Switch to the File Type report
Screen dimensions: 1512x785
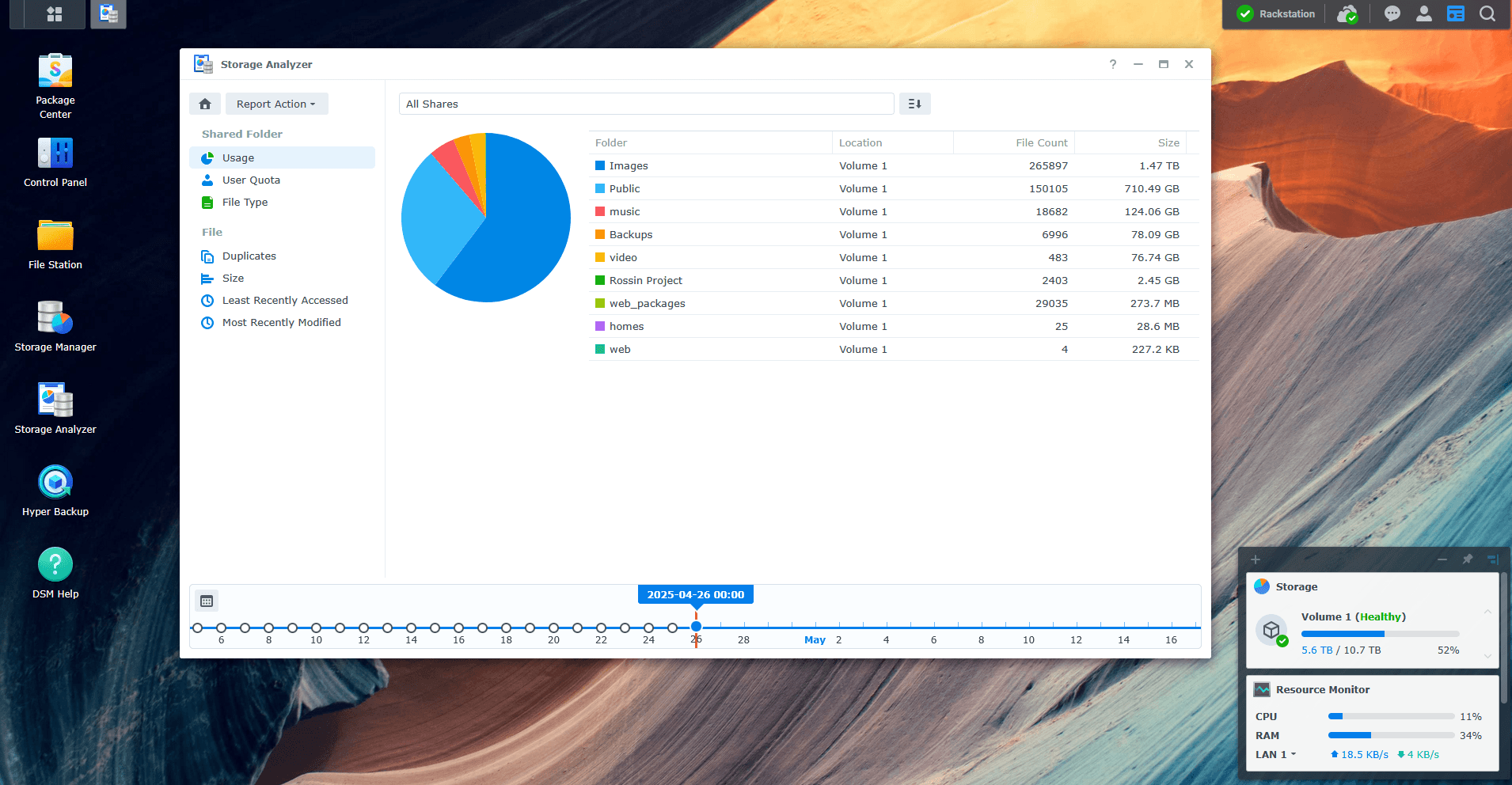245,203
